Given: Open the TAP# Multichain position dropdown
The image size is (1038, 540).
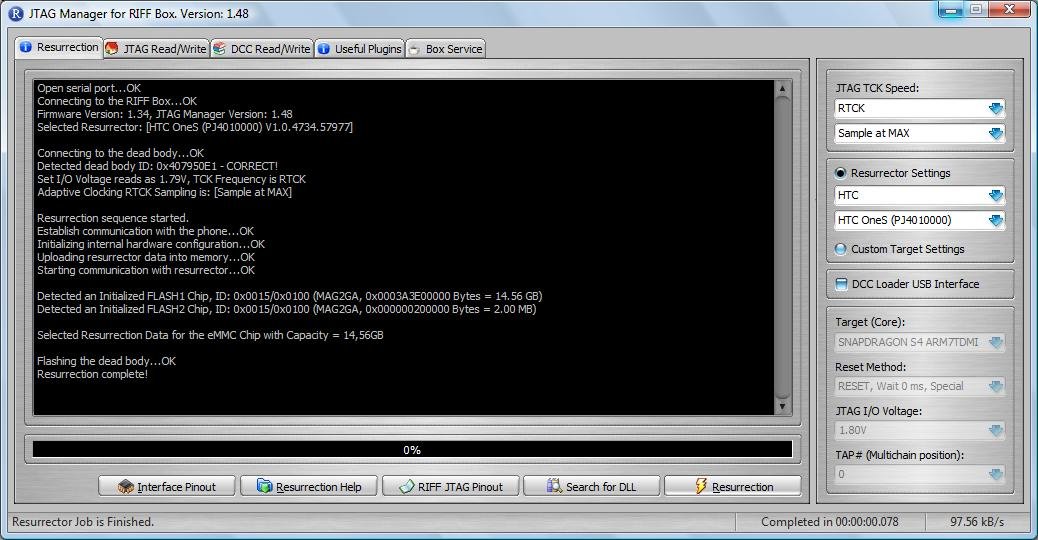Looking at the screenshot, I should [x=996, y=474].
